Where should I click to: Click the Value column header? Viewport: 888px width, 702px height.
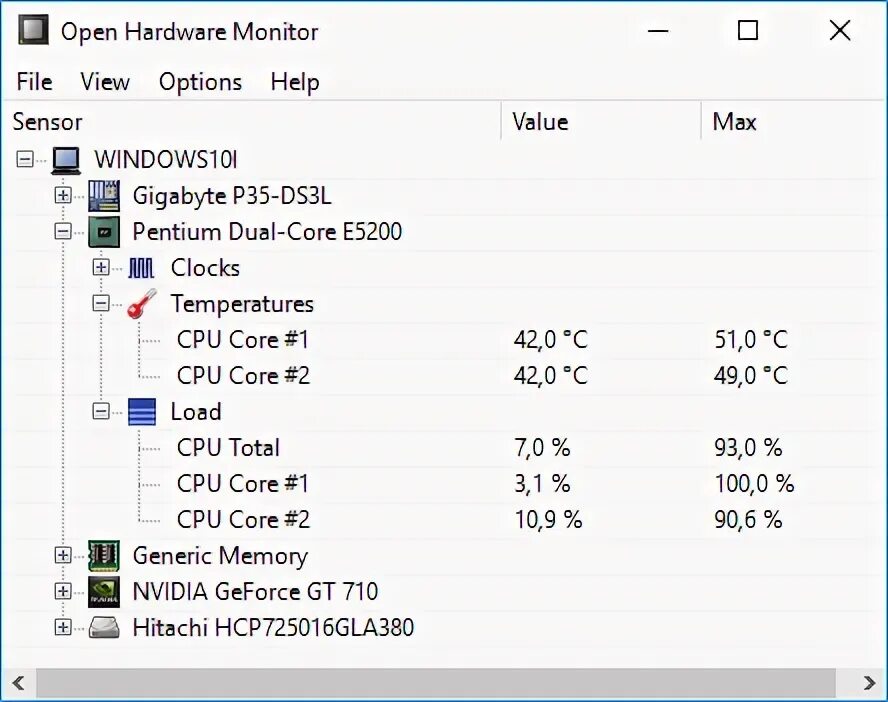(x=601, y=122)
